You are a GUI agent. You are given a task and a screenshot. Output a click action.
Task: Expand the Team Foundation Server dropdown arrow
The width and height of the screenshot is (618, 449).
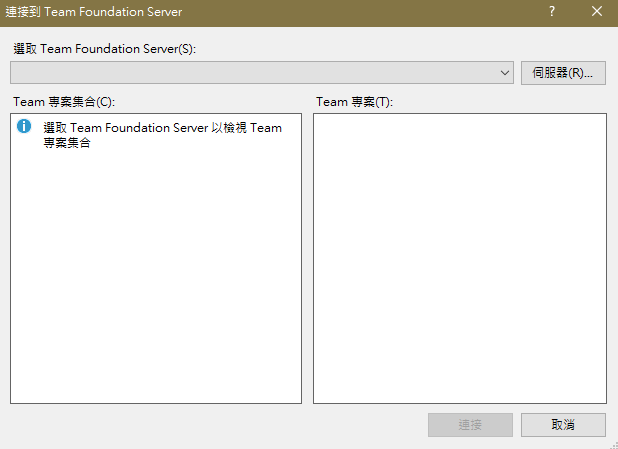pyautogui.click(x=506, y=73)
